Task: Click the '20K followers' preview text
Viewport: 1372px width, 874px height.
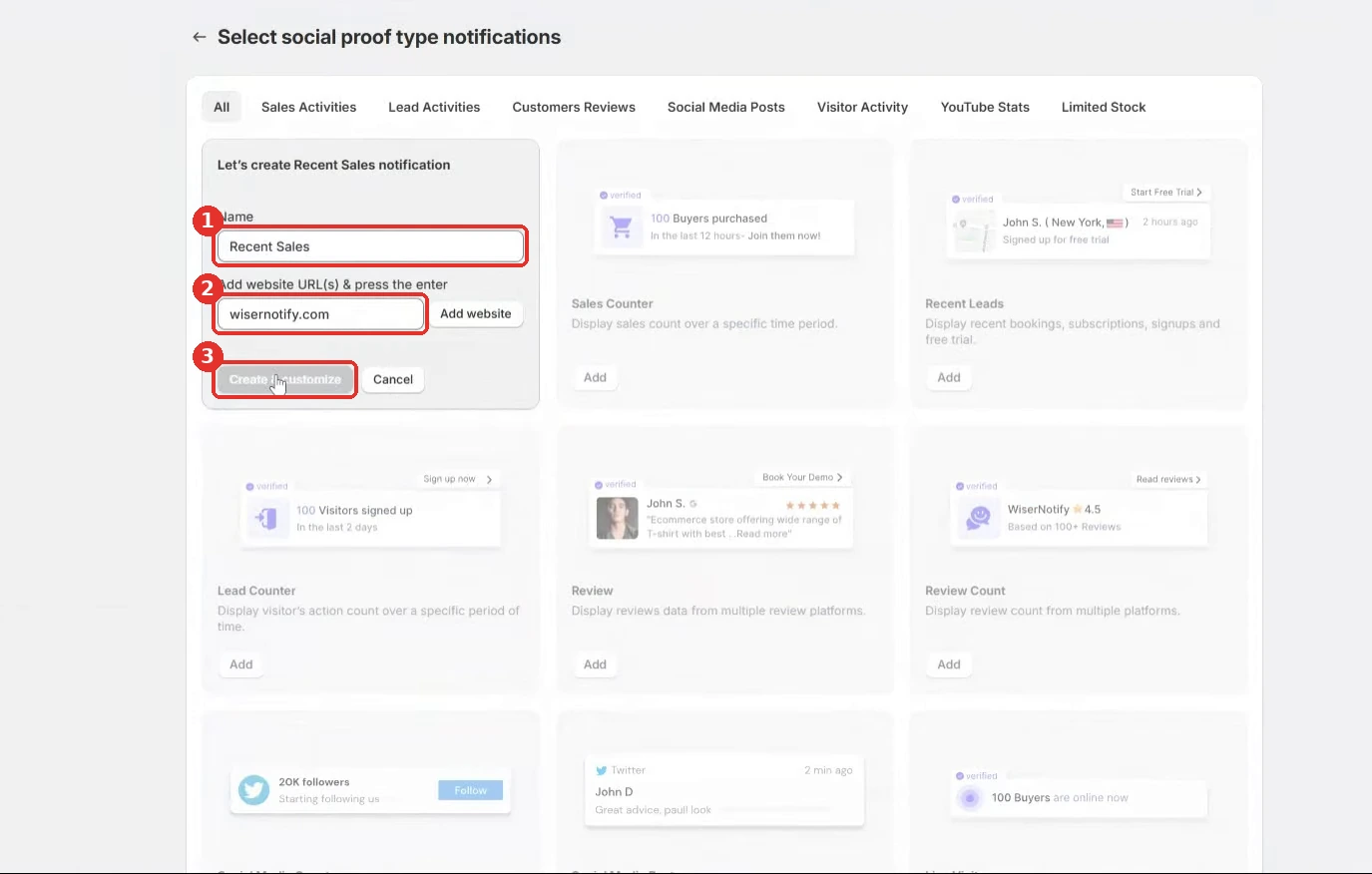Action: tap(314, 782)
